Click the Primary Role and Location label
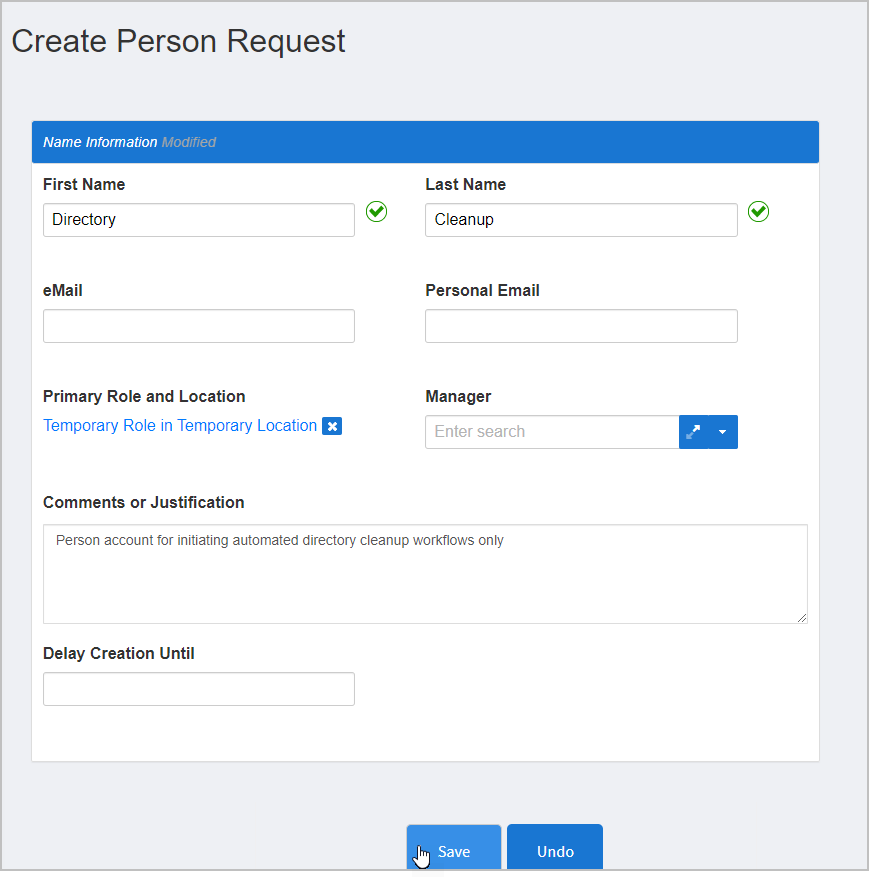The height and width of the screenshot is (877, 869). pyautogui.click(x=144, y=396)
